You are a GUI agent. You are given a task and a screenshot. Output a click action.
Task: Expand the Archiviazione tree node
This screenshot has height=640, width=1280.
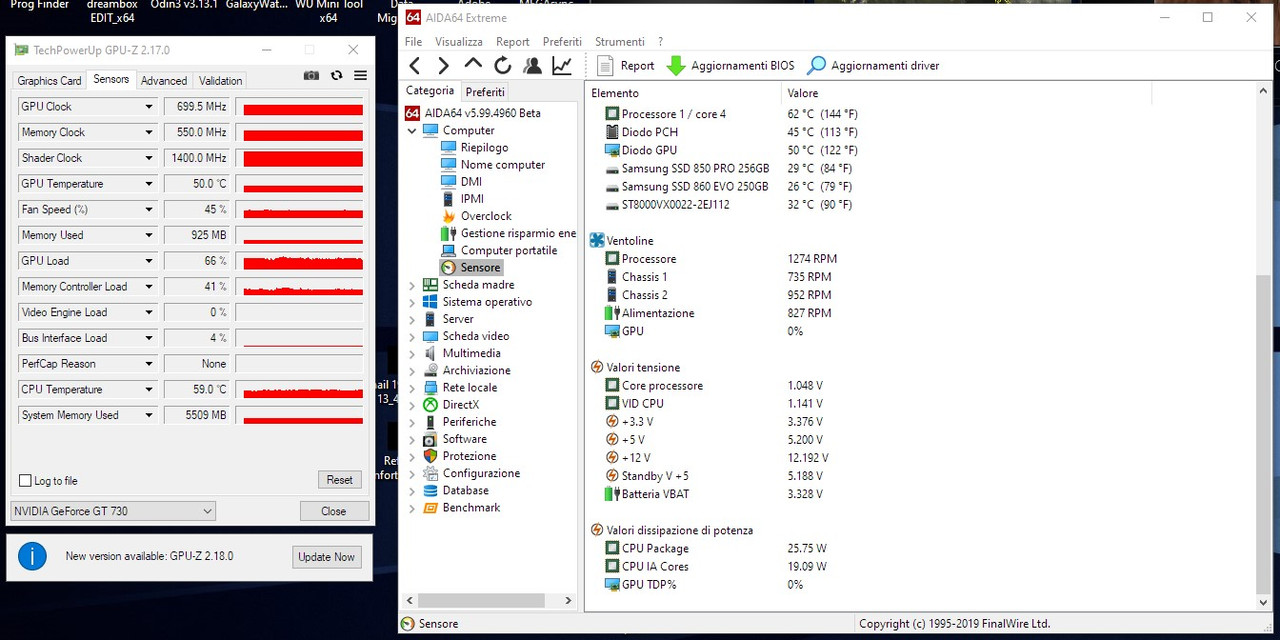(411, 371)
